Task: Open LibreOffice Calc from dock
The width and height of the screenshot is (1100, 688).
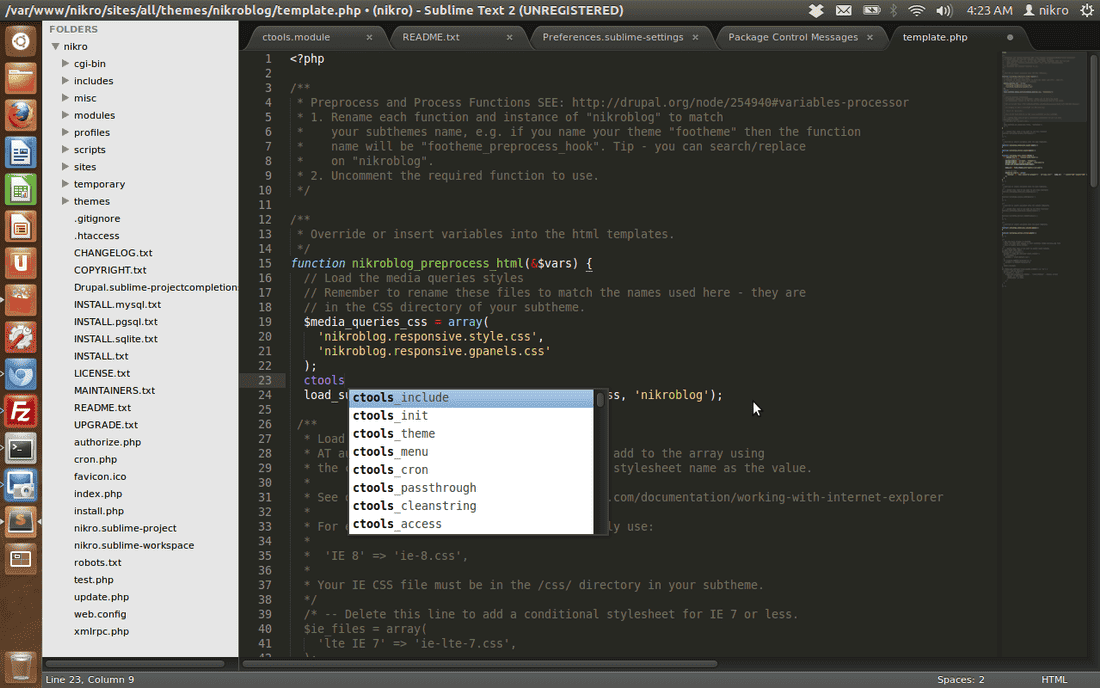Action: pyautogui.click(x=20, y=189)
